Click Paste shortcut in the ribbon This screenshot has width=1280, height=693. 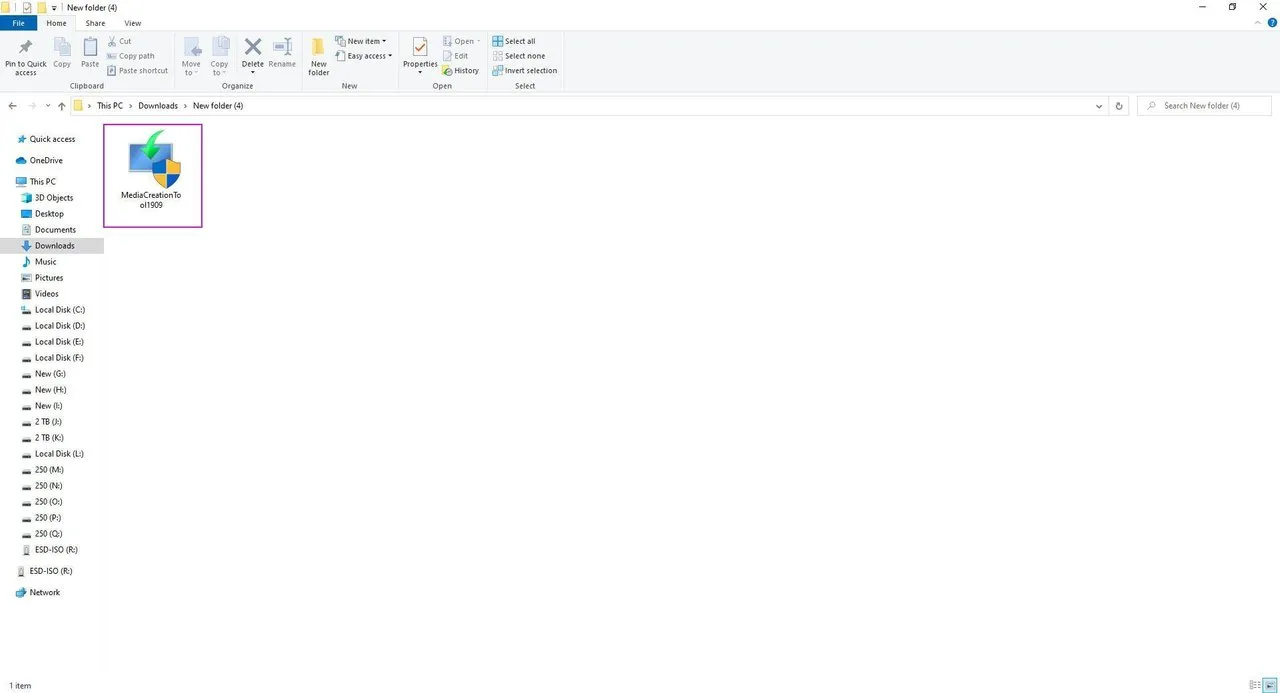click(137, 71)
